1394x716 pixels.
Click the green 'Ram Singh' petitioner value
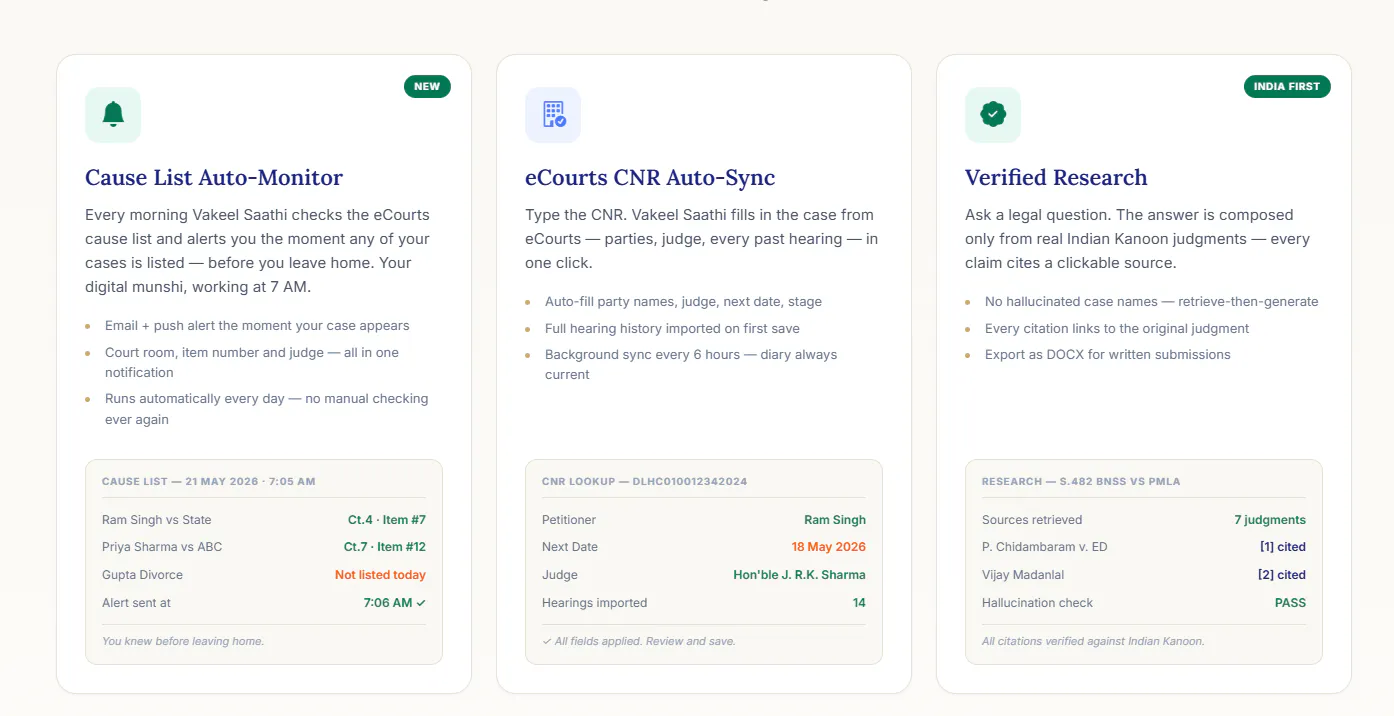pos(835,520)
